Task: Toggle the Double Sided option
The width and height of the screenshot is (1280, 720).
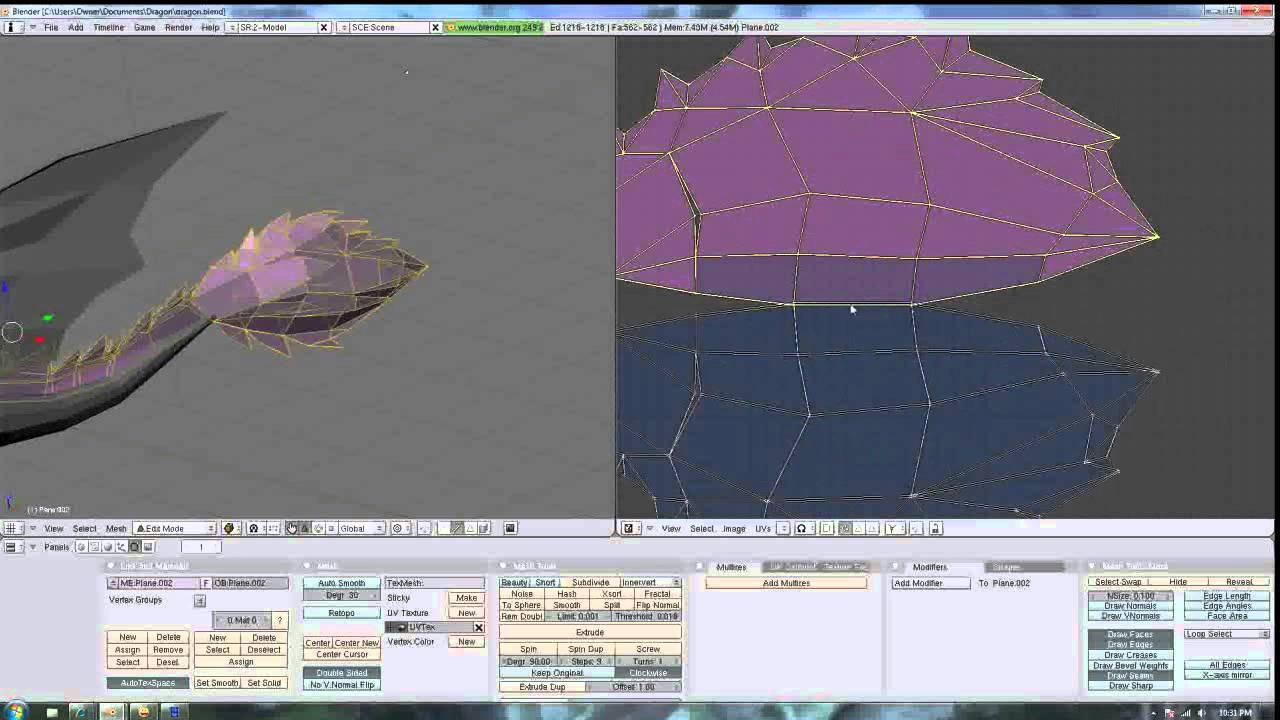Action: click(x=341, y=673)
